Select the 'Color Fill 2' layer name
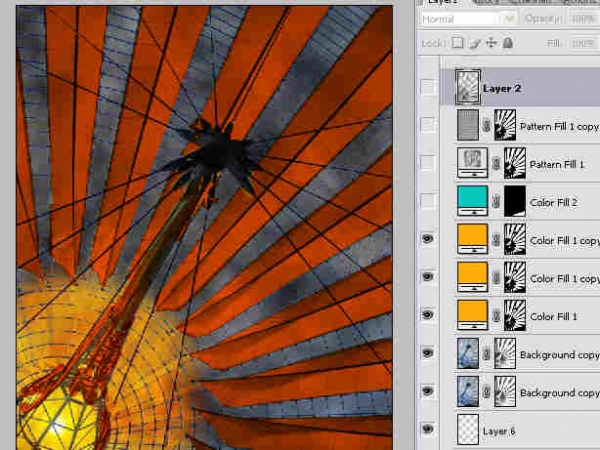The height and width of the screenshot is (450, 600). click(x=553, y=202)
